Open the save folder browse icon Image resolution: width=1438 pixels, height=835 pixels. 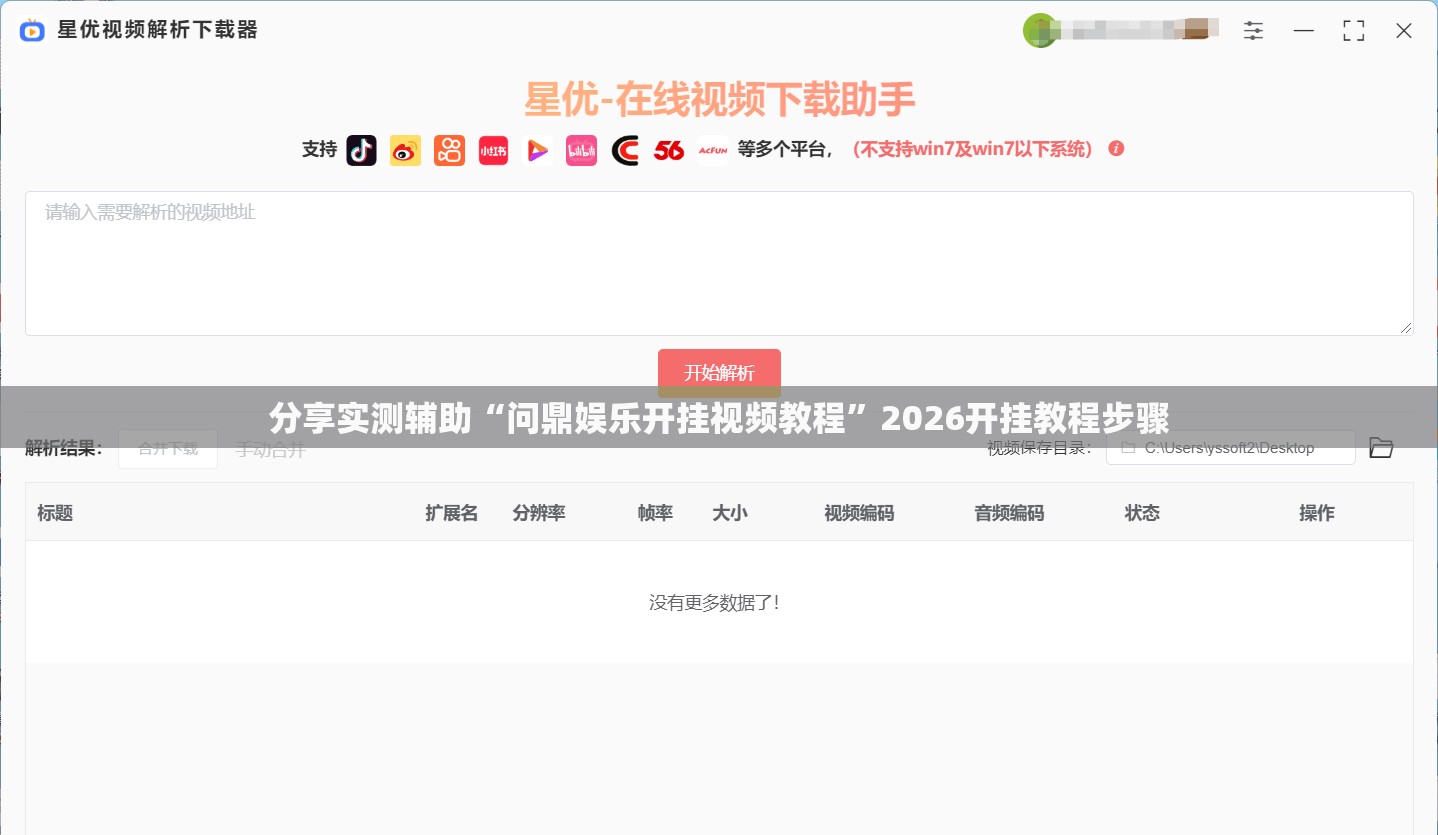coord(1381,448)
